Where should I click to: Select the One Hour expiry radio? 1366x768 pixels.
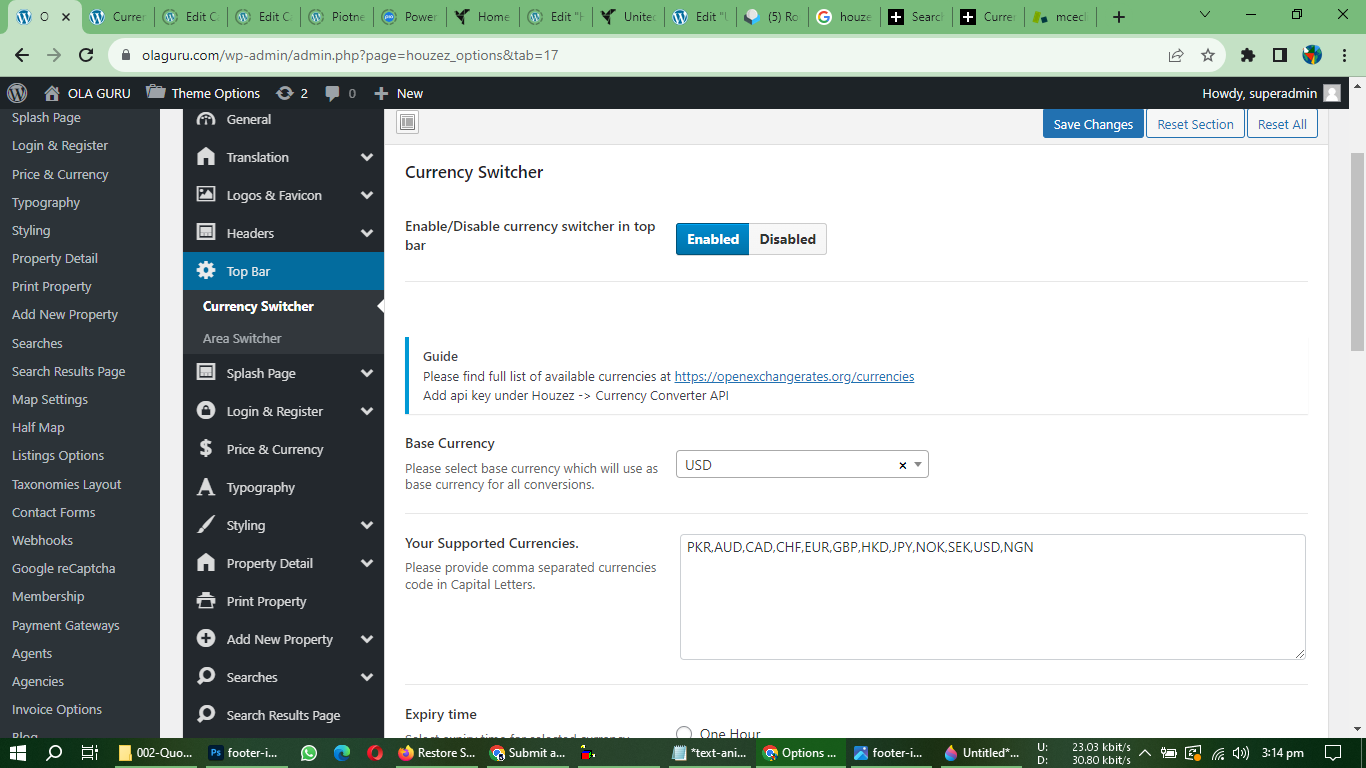(684, 734)
